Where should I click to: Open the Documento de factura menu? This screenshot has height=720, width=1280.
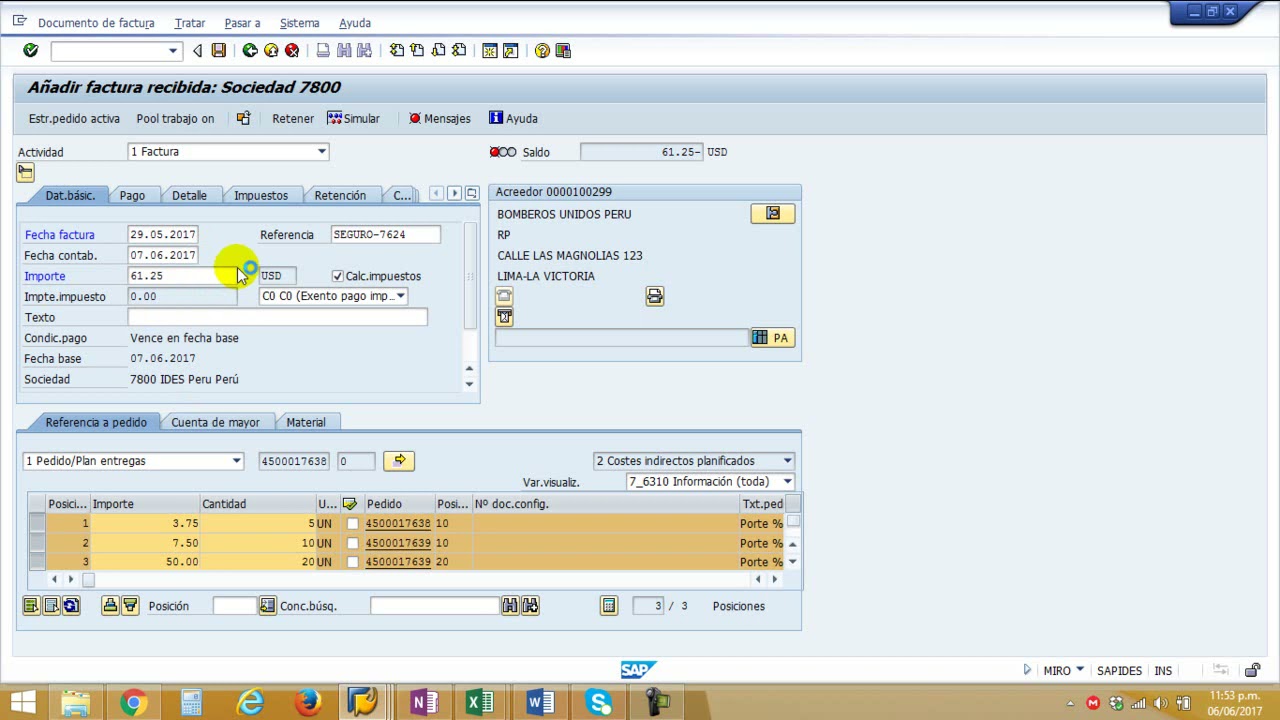point(96,22)
